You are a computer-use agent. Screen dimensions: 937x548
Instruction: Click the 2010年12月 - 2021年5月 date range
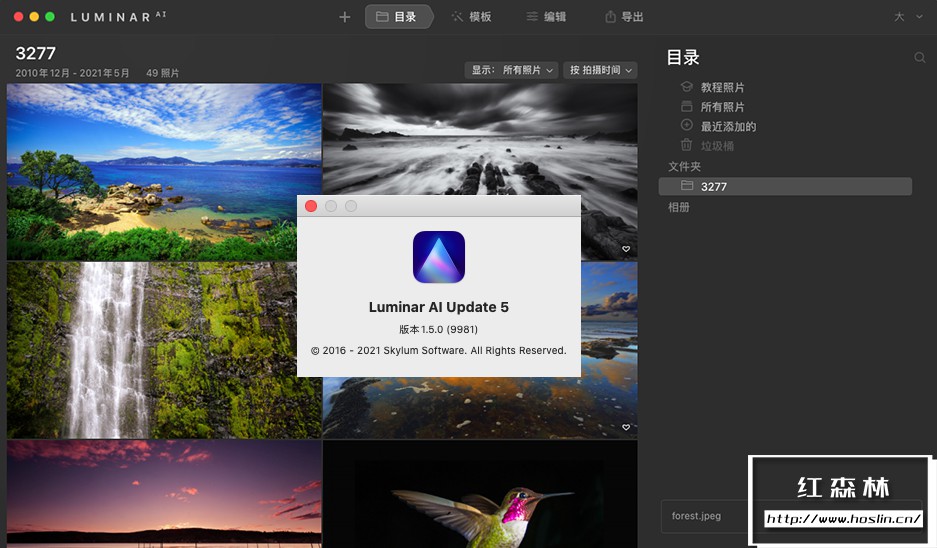[72, 73]
